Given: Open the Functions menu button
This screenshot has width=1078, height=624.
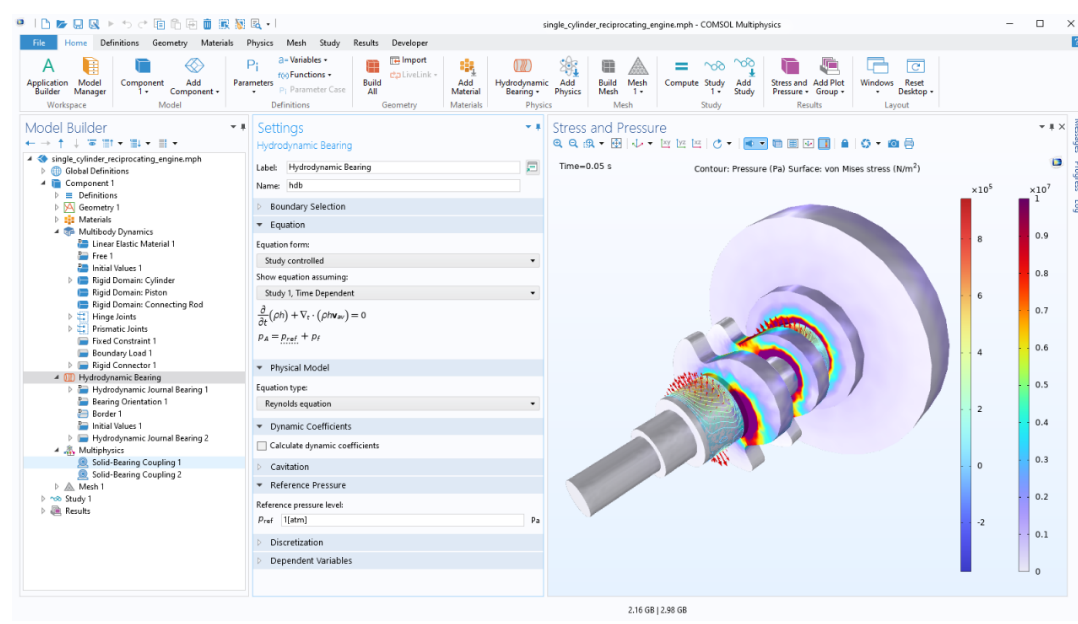Looking at the screenshot, I should (x=305, y=75).
